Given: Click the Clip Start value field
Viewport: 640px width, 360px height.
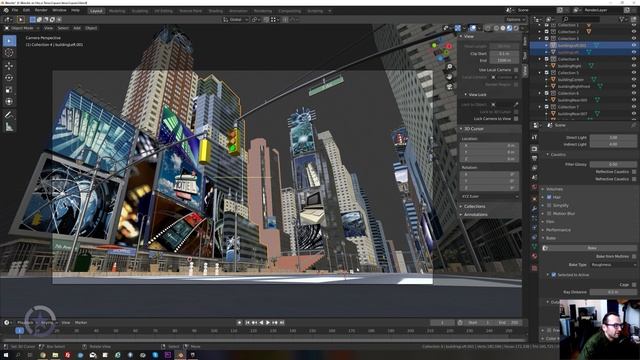Looking at the screenshot, I should pyautogui.click(x=504, y=53).
